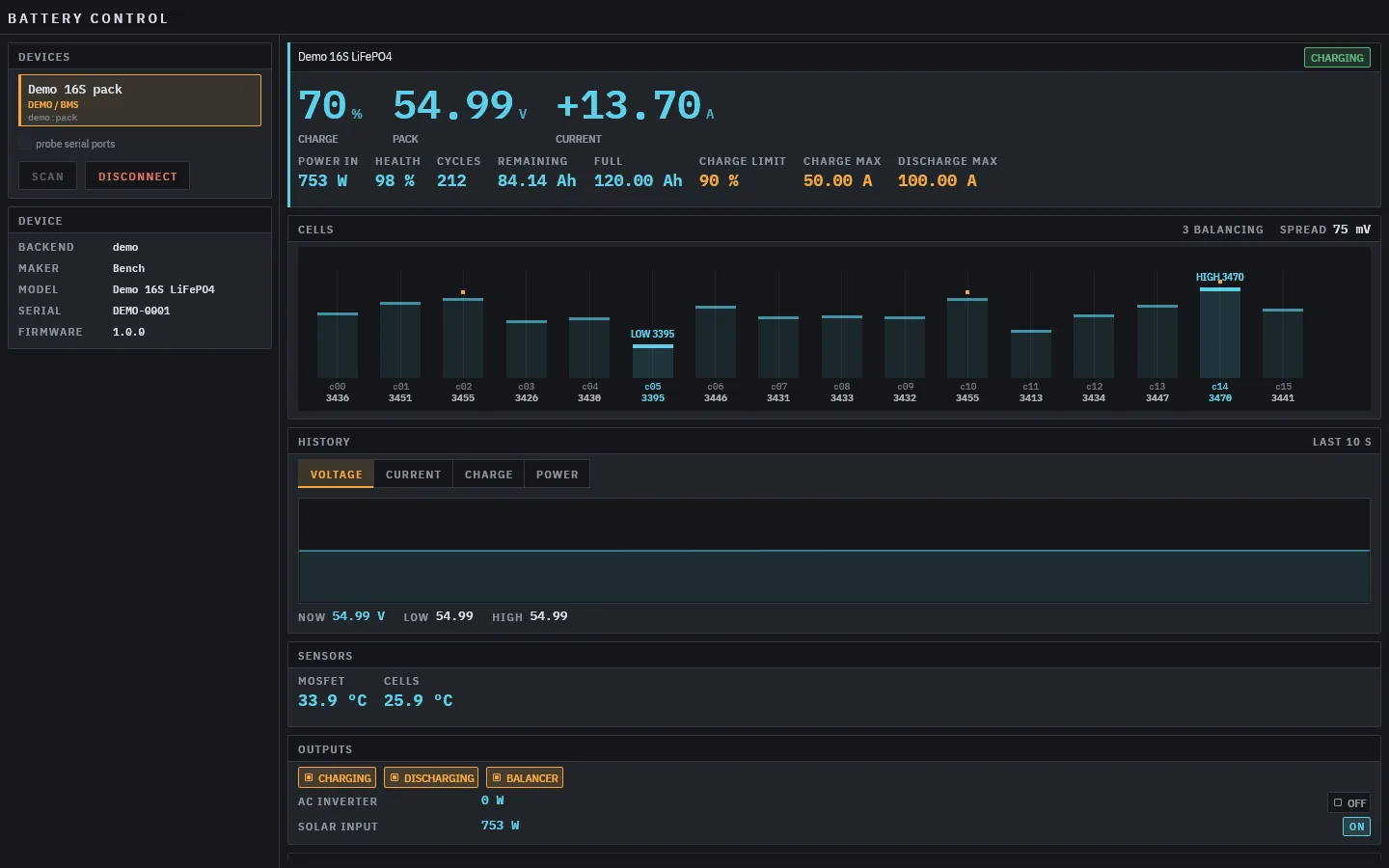Click the c05 low cell bar
The width and height of the screenshot is (1389, 868).
click(x=653, y=362)
